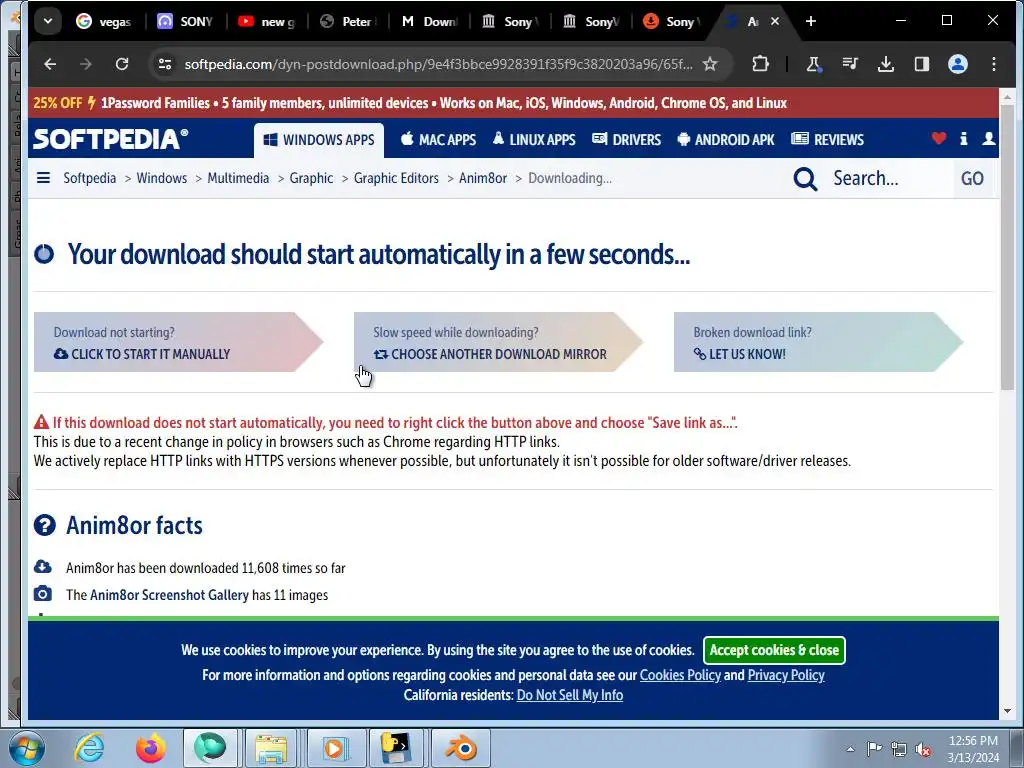1024x768 pixels.
Task: Toggle the Chrome side panel
Action: (921, 64)
